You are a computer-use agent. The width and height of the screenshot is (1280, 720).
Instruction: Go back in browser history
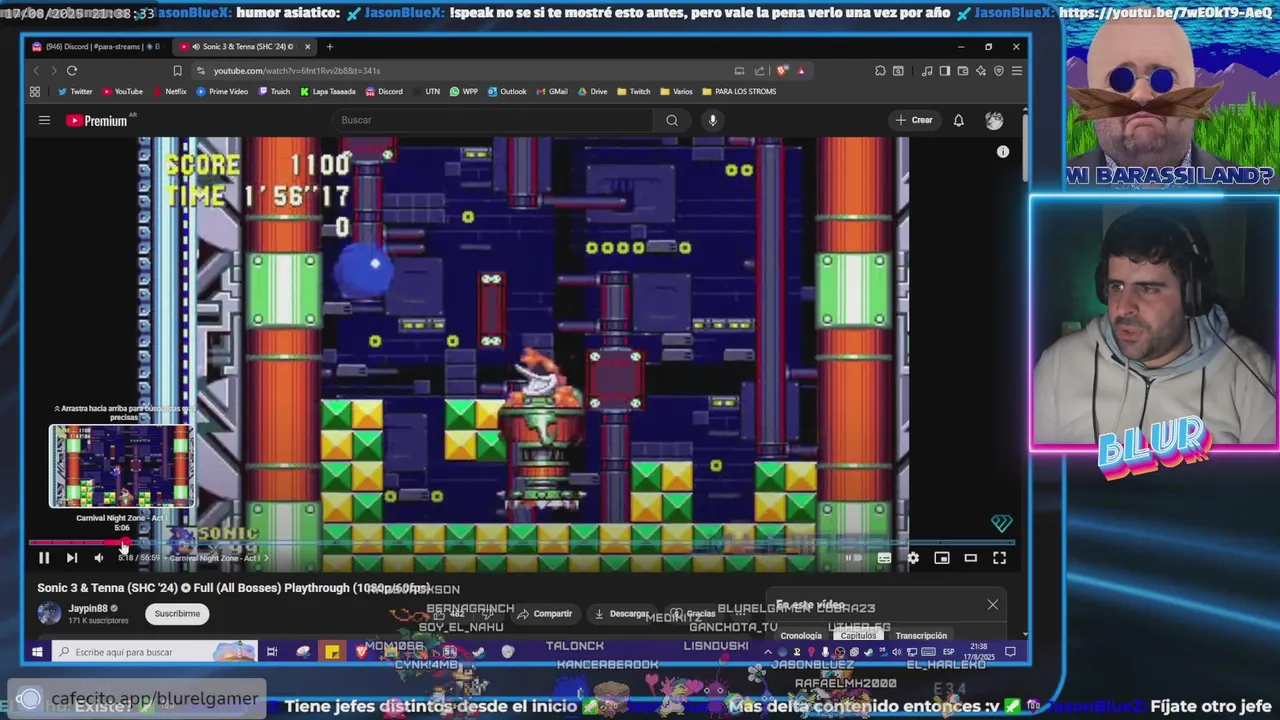(x=36, y=71)
